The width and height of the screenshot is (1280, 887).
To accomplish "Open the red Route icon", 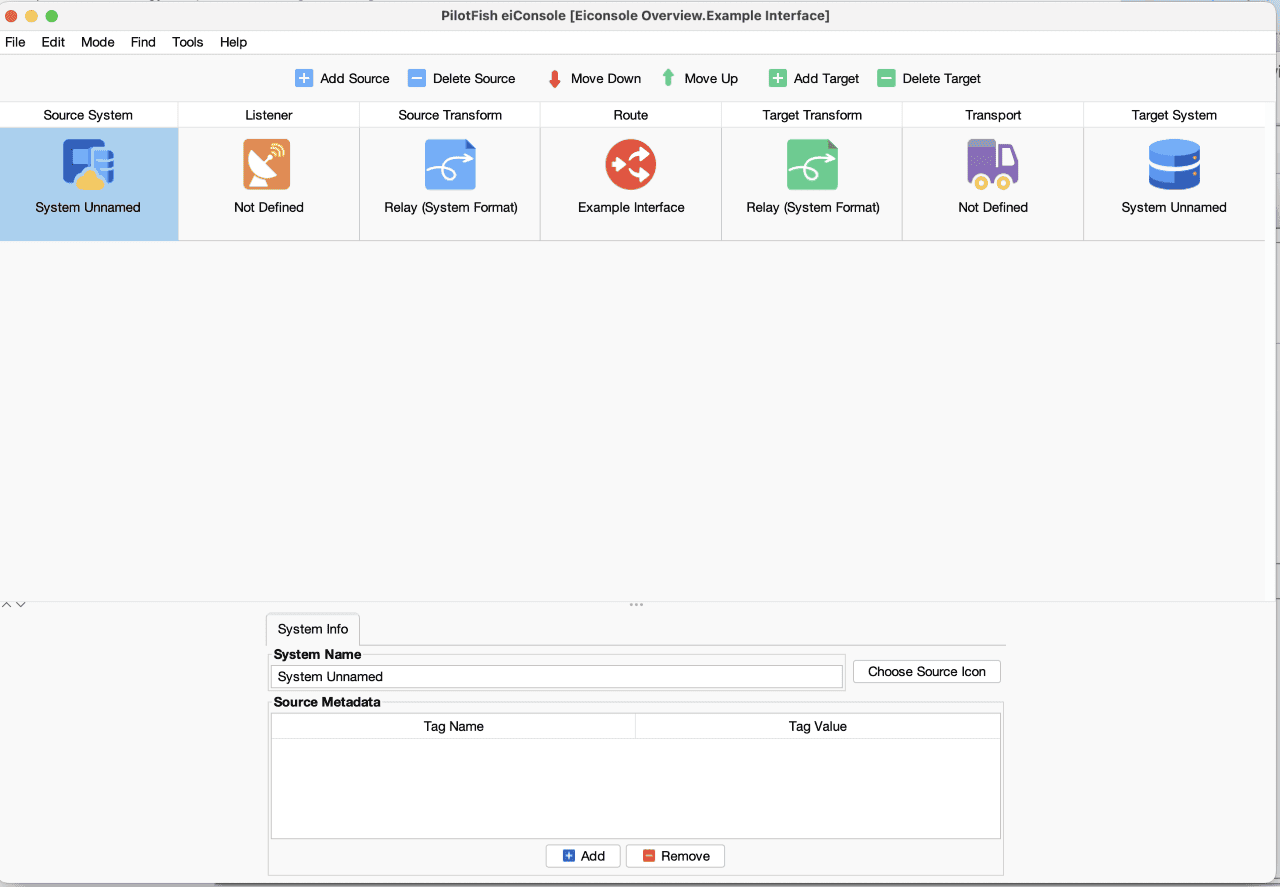I will 630,164.
